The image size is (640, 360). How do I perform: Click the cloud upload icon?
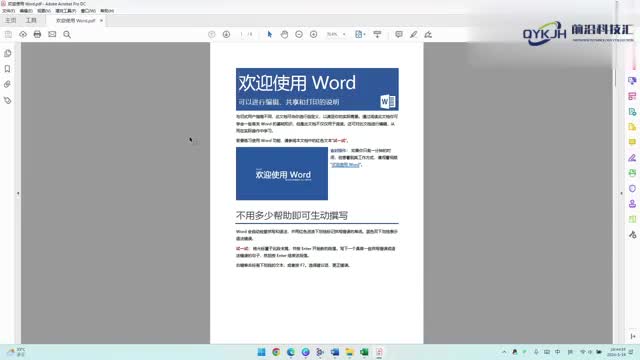[23, 34]
